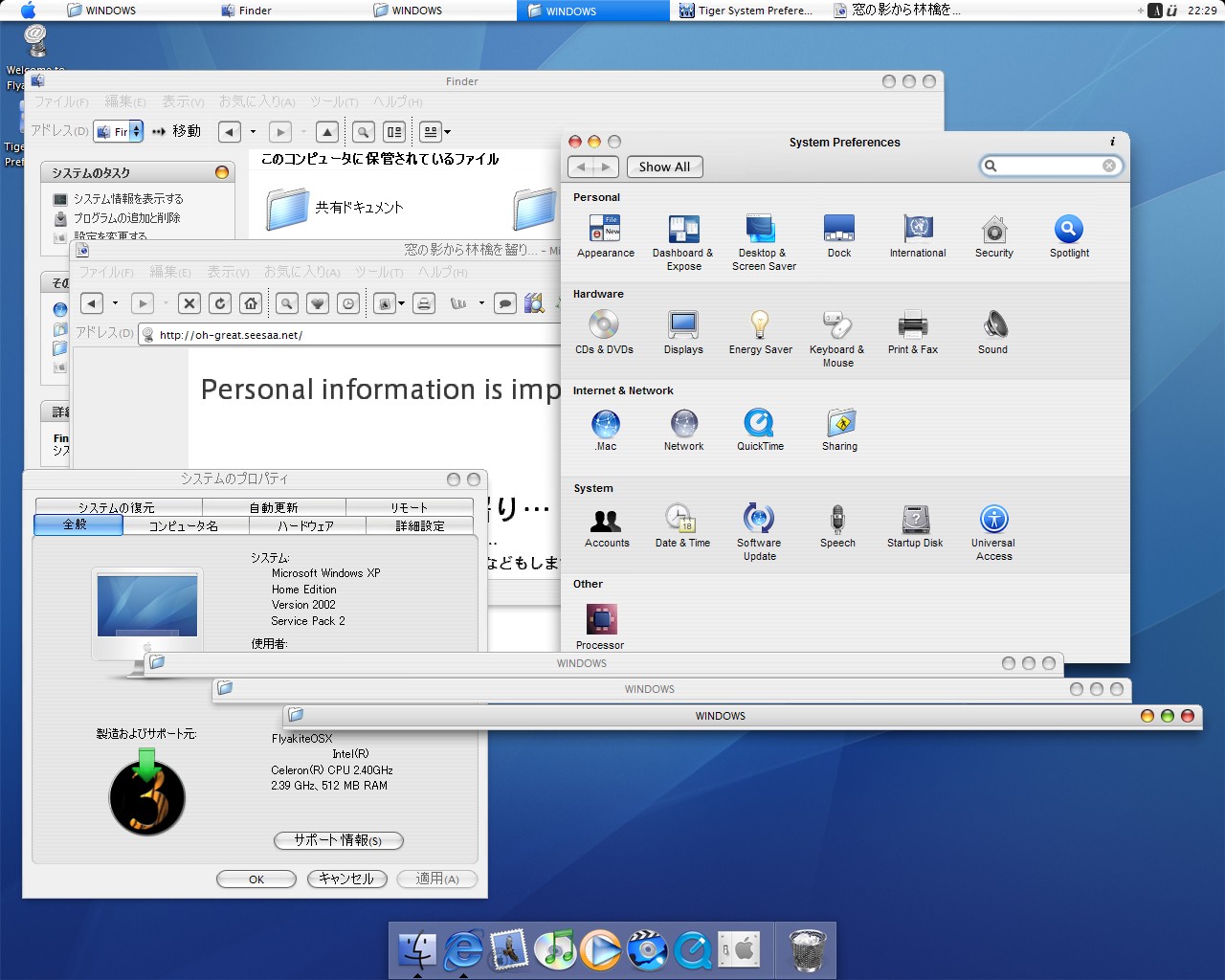Open Network preferences
Screen dimensions: 1225x980
coord(683,430)
